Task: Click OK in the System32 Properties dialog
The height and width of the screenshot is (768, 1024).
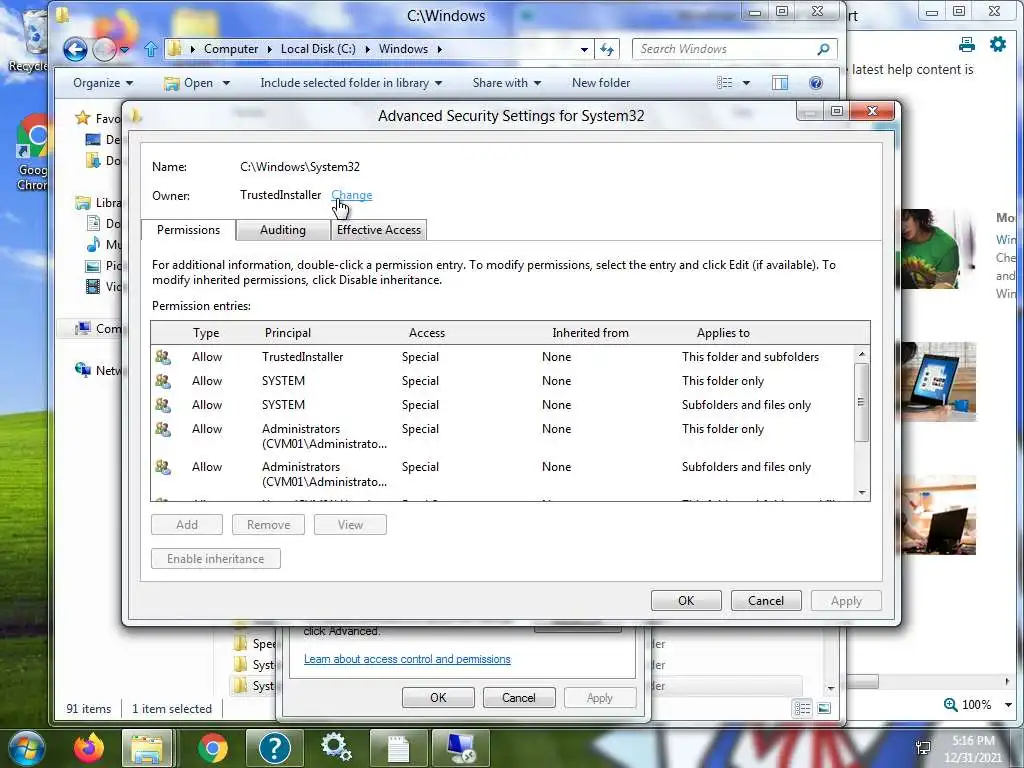Action: [x=438, y=697]
